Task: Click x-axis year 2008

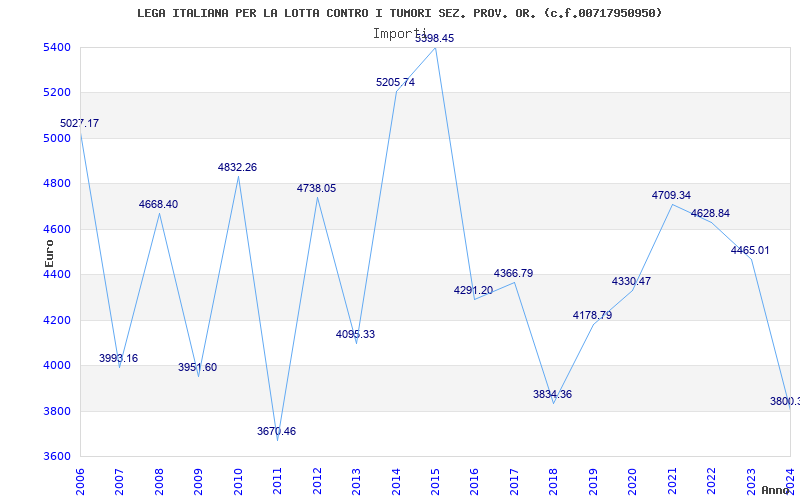Action: coord(159,481)
